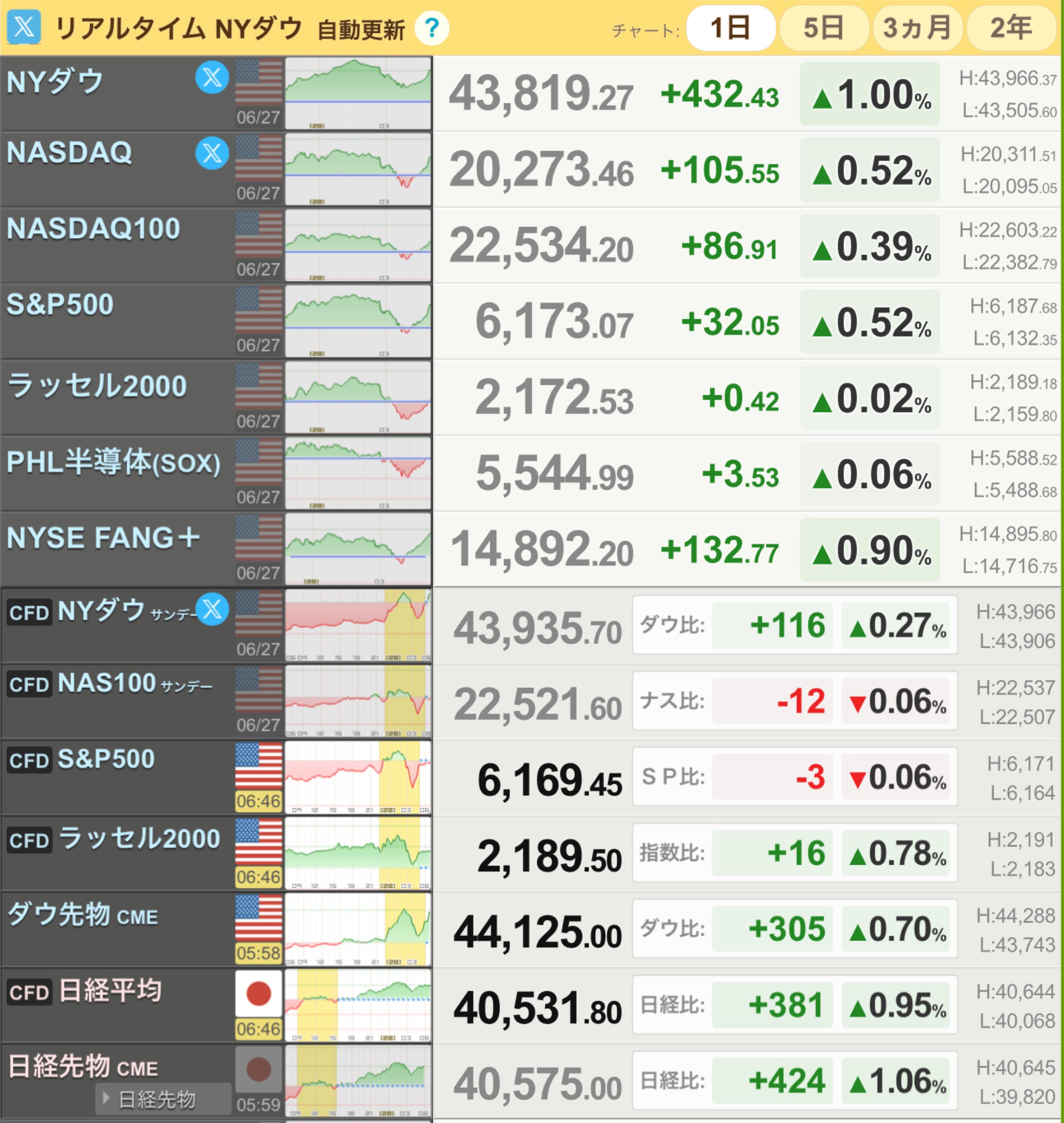Viewport: 1064px width, 1123px height.
Task: Select the 1日 chart range
Action: pos(730,28)
